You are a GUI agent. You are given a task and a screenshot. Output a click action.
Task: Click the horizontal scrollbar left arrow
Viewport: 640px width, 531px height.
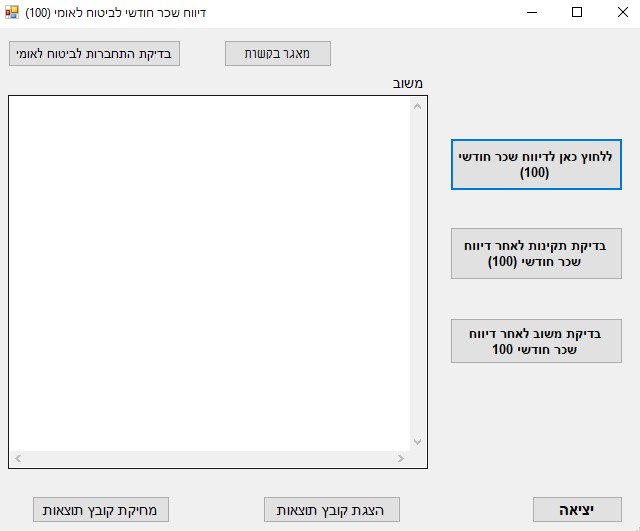coord(18,458)
